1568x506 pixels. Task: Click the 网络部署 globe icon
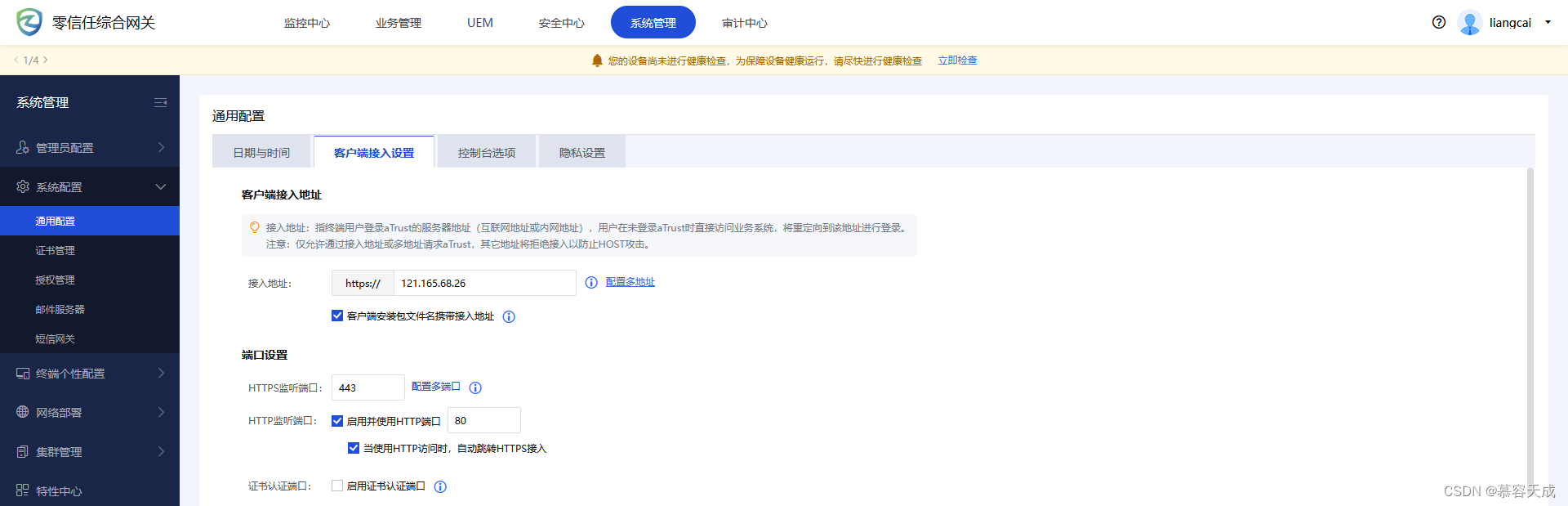[23, 412]
